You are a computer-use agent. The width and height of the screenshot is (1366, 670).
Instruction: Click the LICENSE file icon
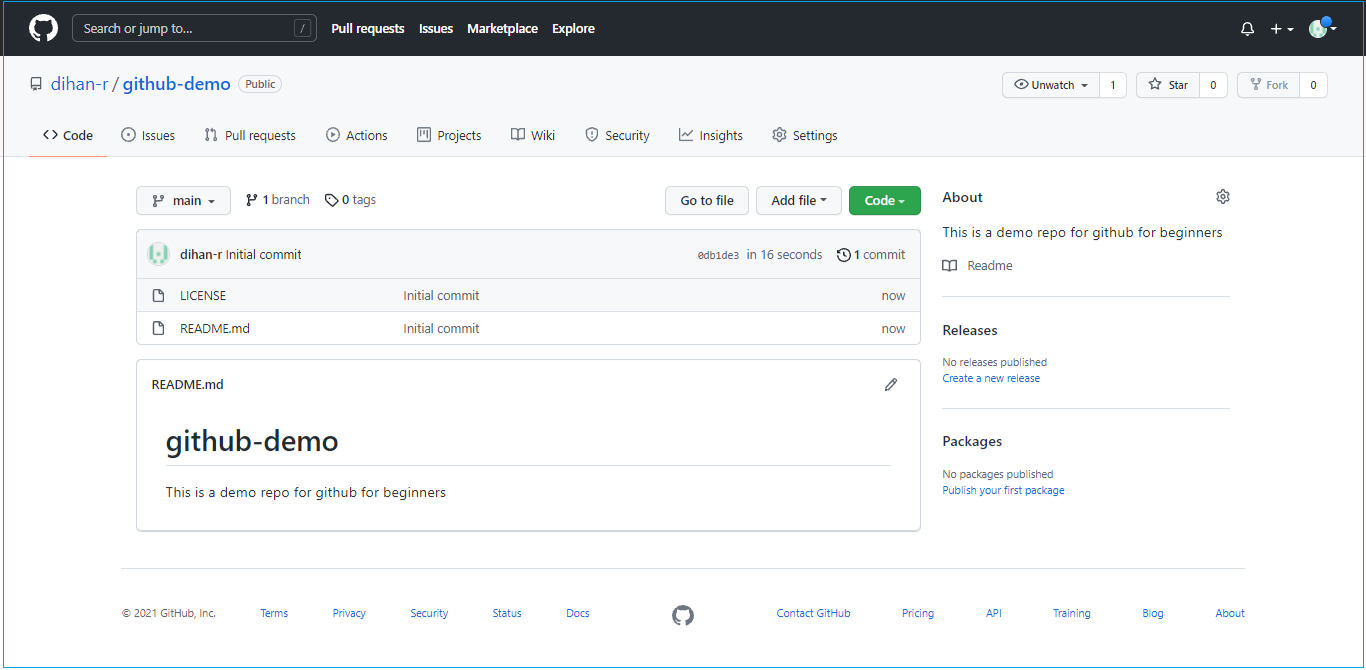pyautogui.click(x=158, y=296)
